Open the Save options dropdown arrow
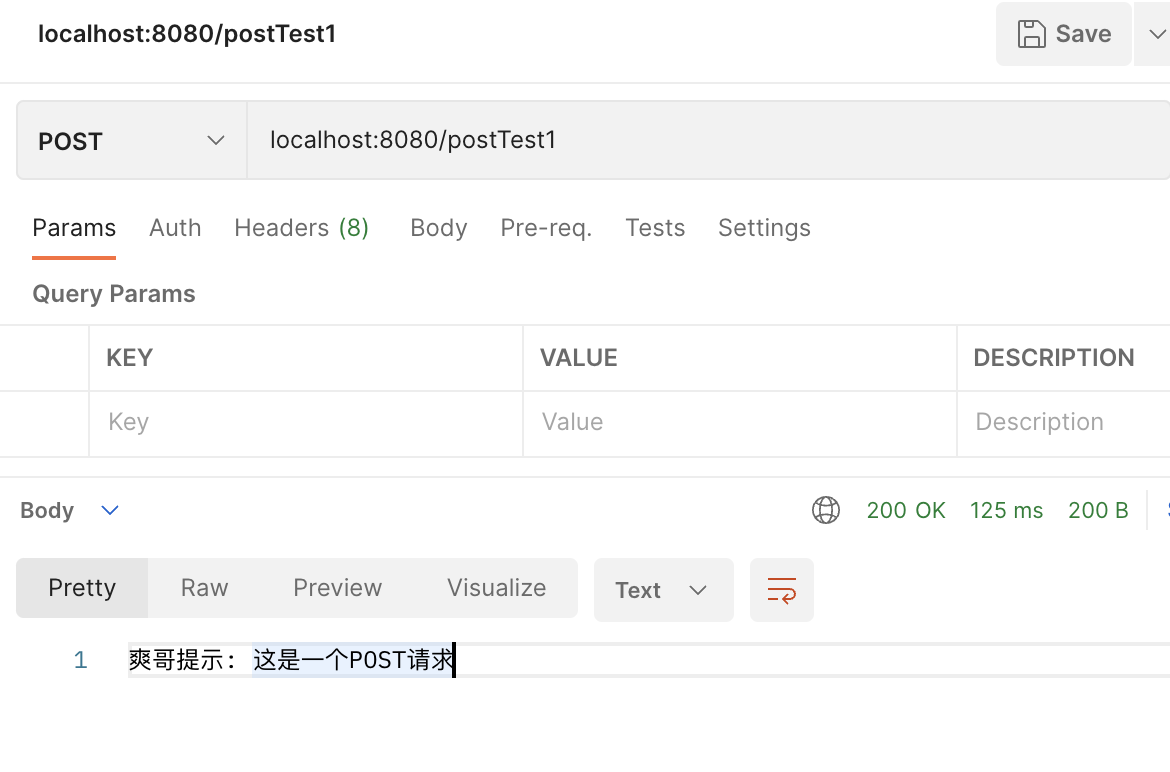1170x772 pixels. click(1156, 34)
